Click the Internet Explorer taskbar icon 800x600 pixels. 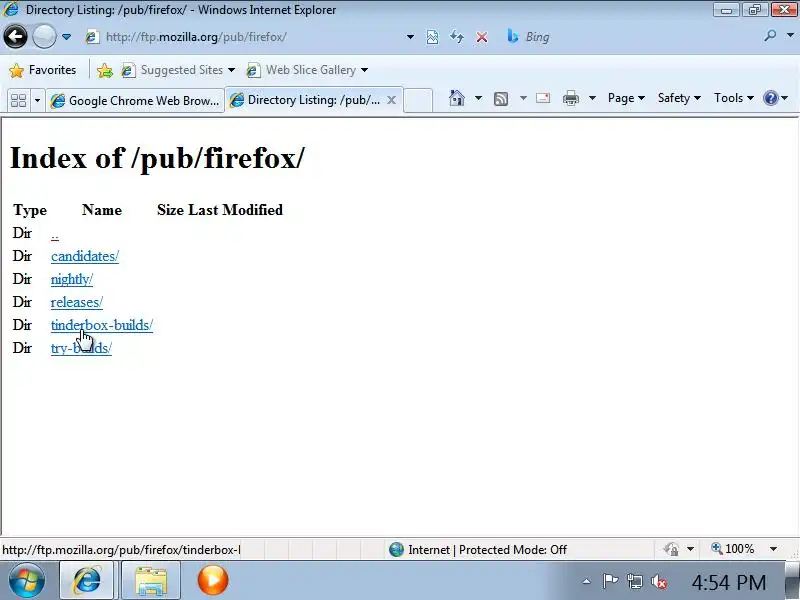point(87,580)
